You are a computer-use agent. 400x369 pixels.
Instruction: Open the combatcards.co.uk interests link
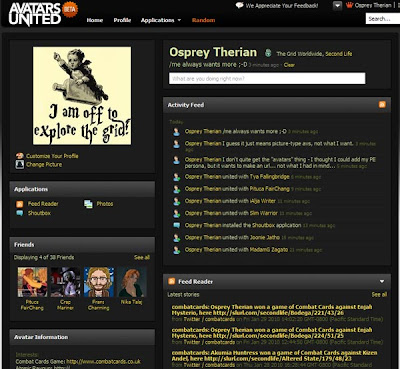tap(103, 362)
